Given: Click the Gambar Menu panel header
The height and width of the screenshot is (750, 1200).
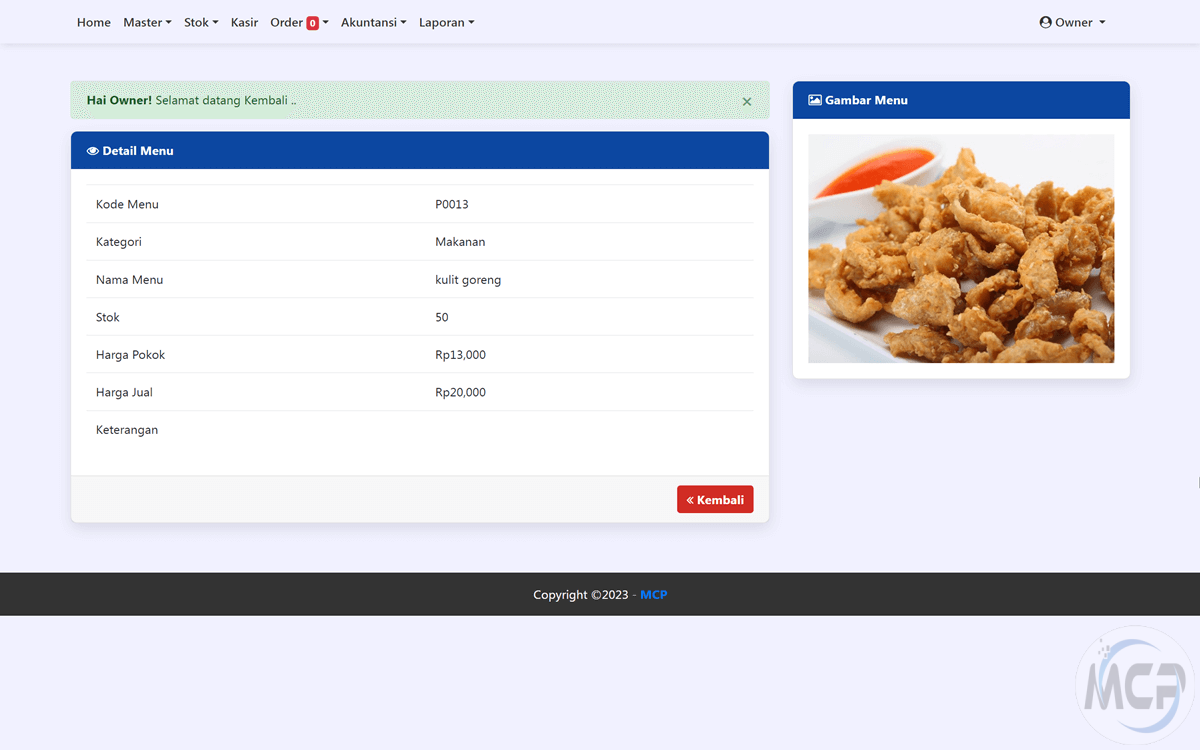Looking at the screenshot, I should [961, 100].
